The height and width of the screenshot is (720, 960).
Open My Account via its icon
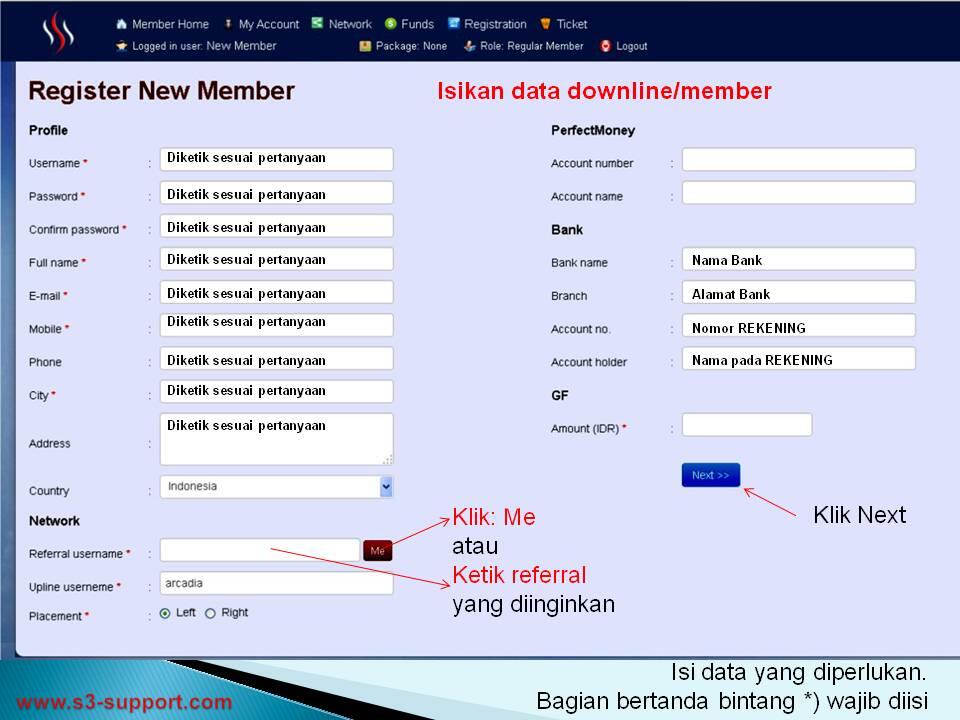[230, 24]
